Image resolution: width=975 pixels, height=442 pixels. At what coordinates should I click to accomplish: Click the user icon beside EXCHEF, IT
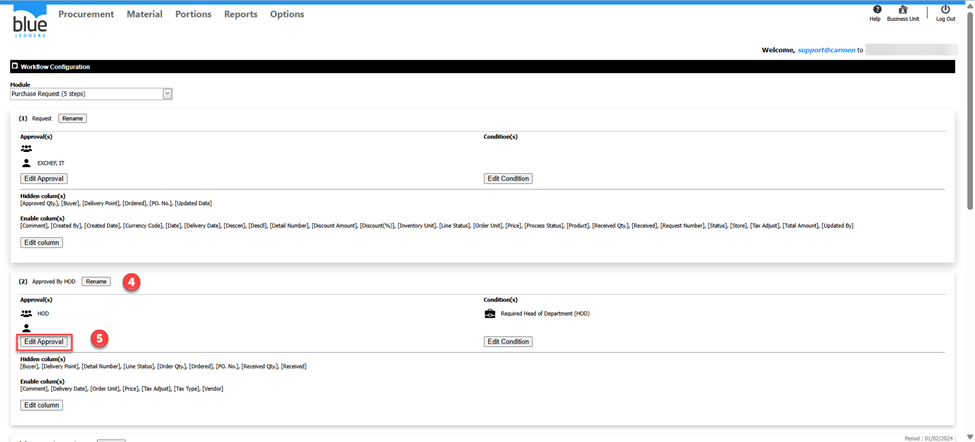pos(26,162)
